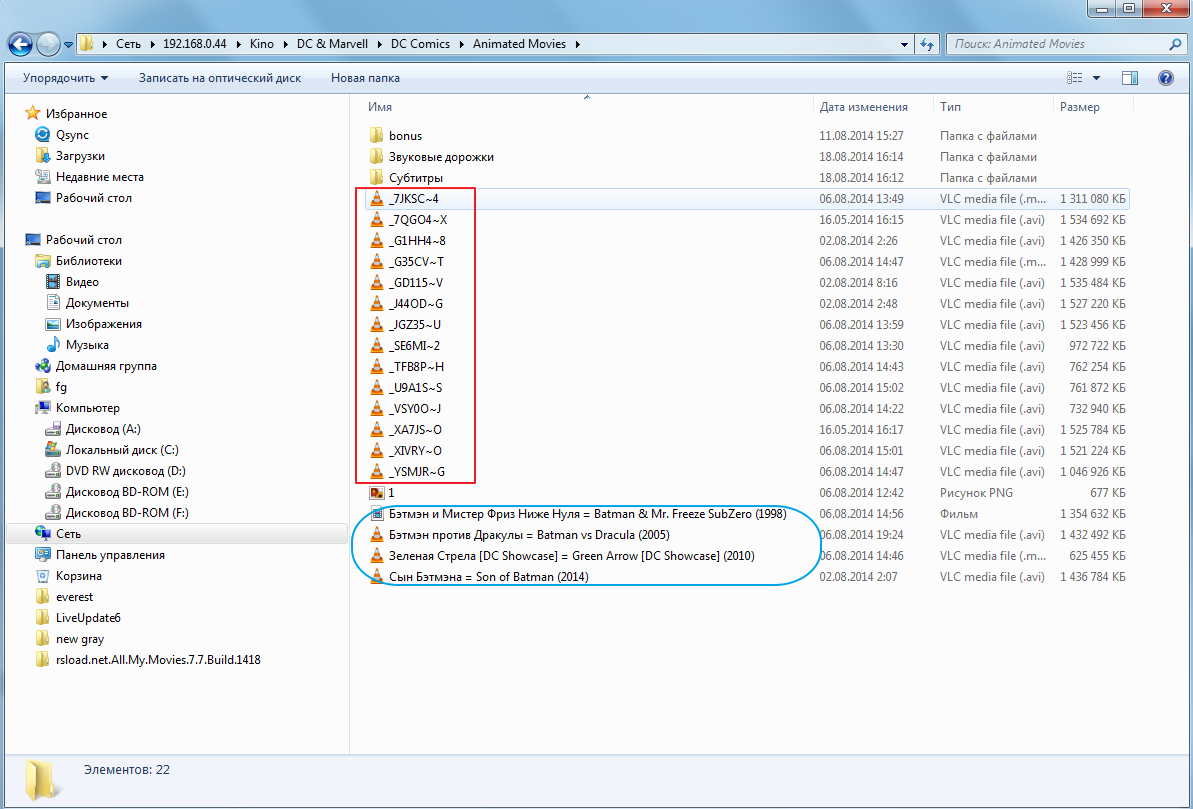Viewport: 1193px width, 809px height.
Task: Select the PNG image file '1'
Action: [x=382, y=493]
